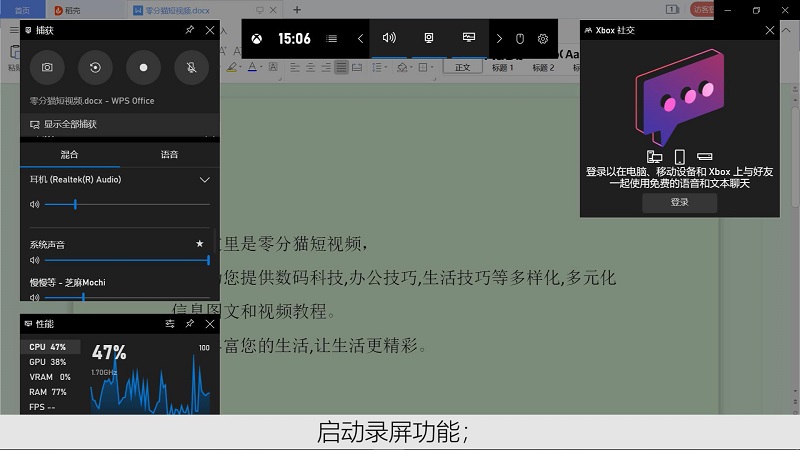Mute the headphone output speaker icon
Image resolution: width=800 pixels, height=450 pixels.
pyautogui.click(x=34, y=205)
